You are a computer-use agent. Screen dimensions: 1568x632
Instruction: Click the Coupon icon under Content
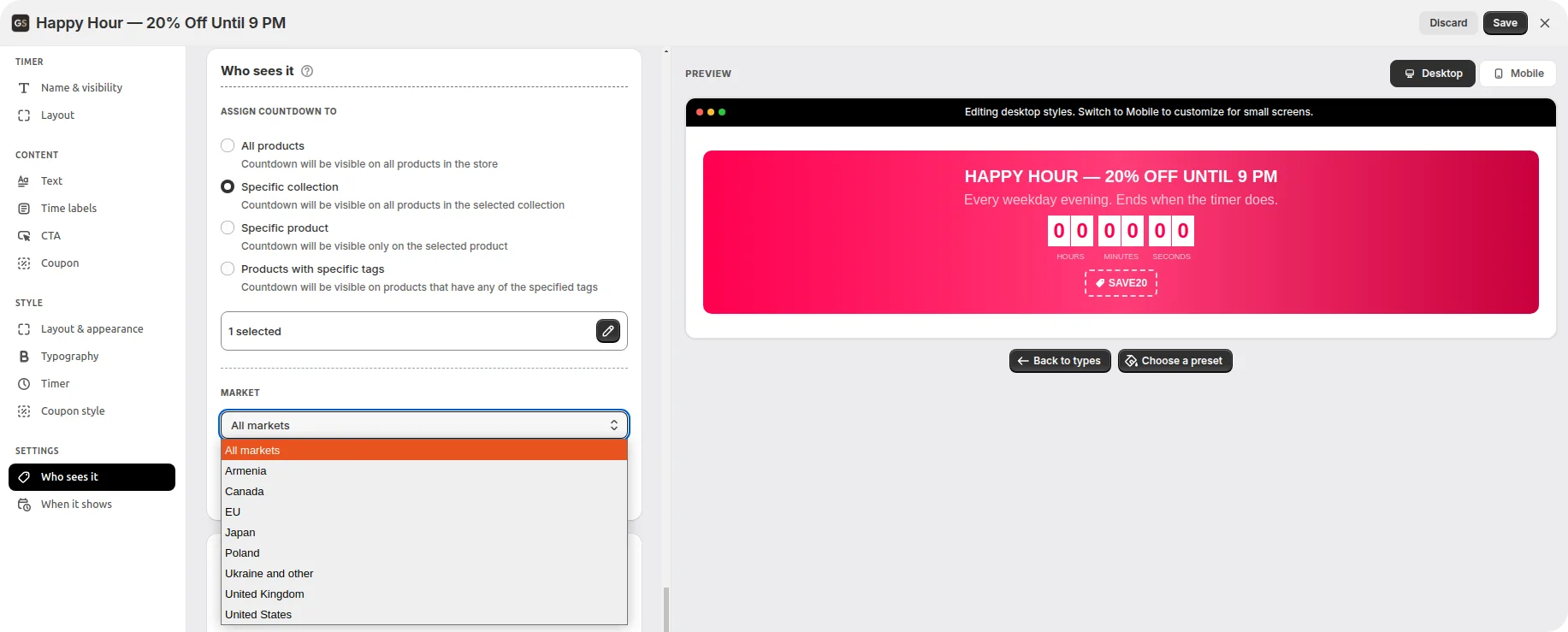click(24, 263)
